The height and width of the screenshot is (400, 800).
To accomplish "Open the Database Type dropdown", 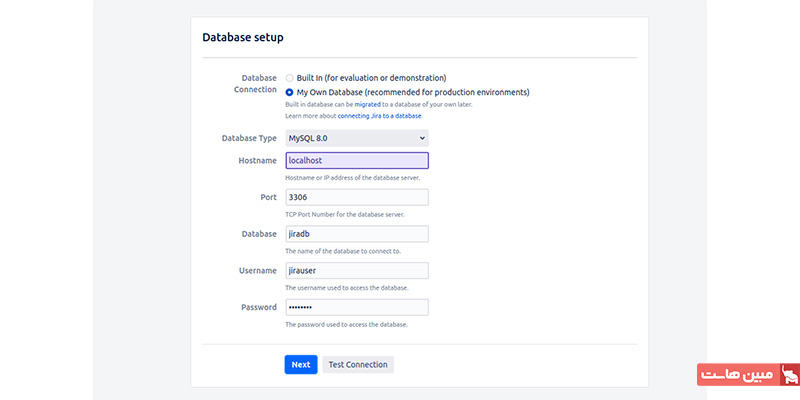I will 357,138.
